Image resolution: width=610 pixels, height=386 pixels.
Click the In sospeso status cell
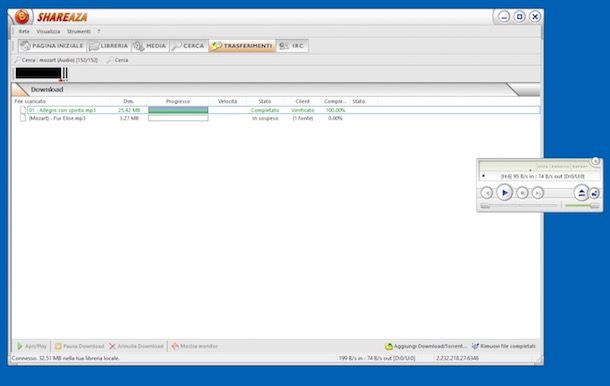click(x=265, y=118)
